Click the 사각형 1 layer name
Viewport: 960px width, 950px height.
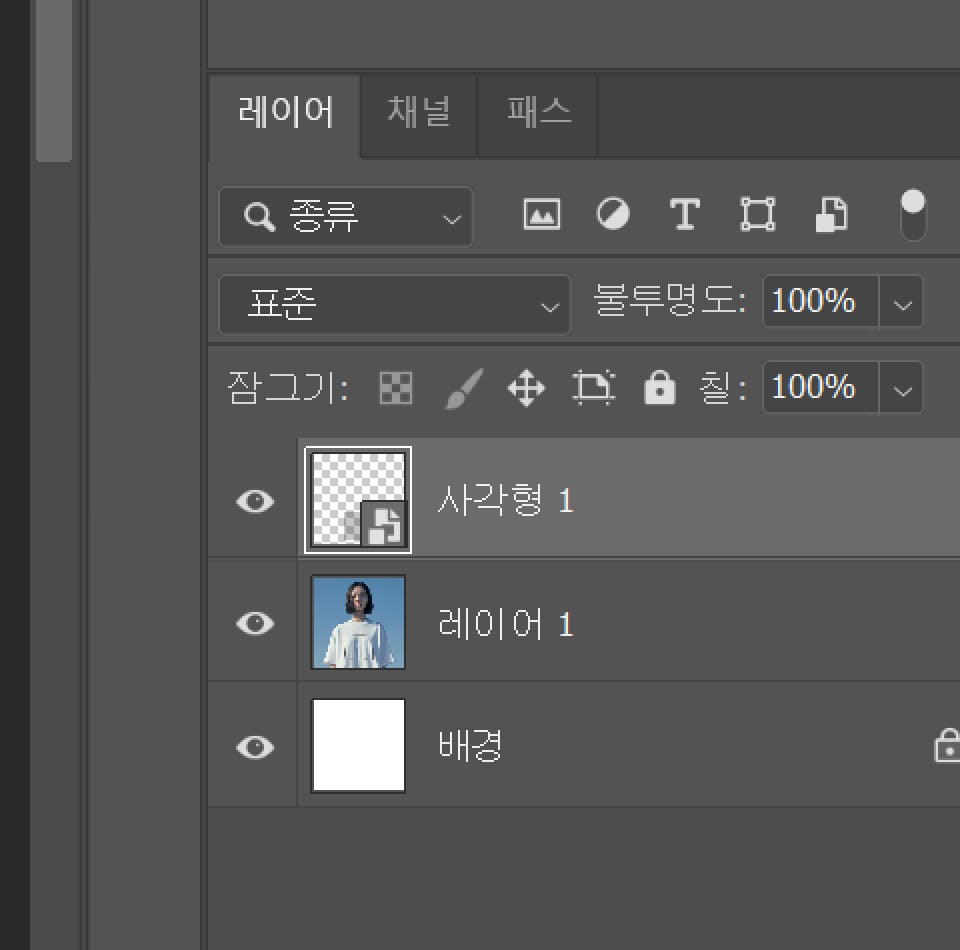tap(506, 500)
